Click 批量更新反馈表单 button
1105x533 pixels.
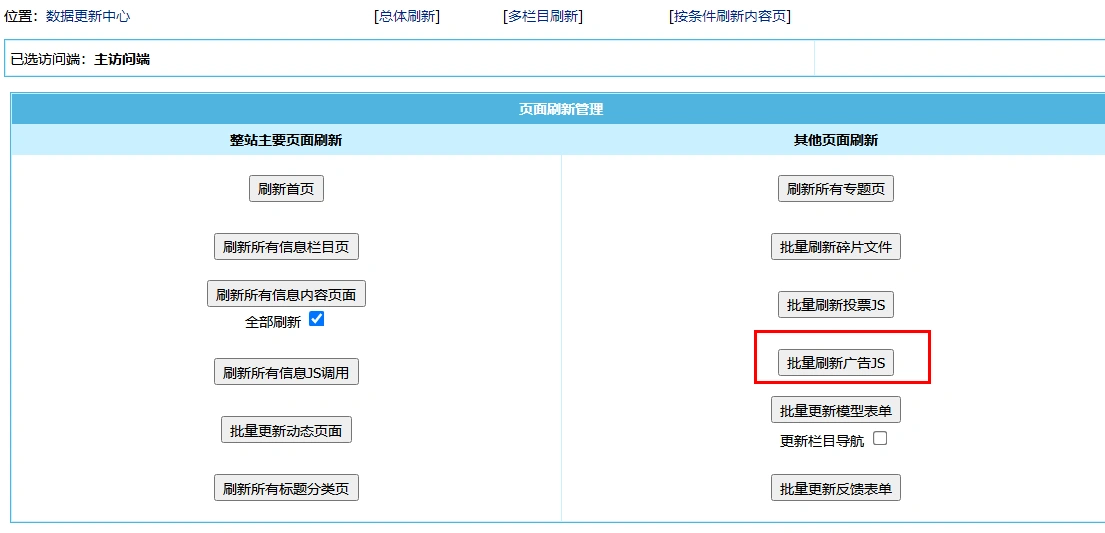point(835,488)
